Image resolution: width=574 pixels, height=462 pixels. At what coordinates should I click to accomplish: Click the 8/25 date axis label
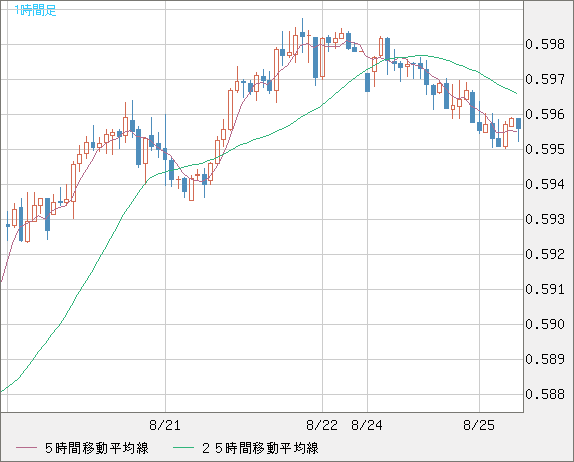click(479, 425)
